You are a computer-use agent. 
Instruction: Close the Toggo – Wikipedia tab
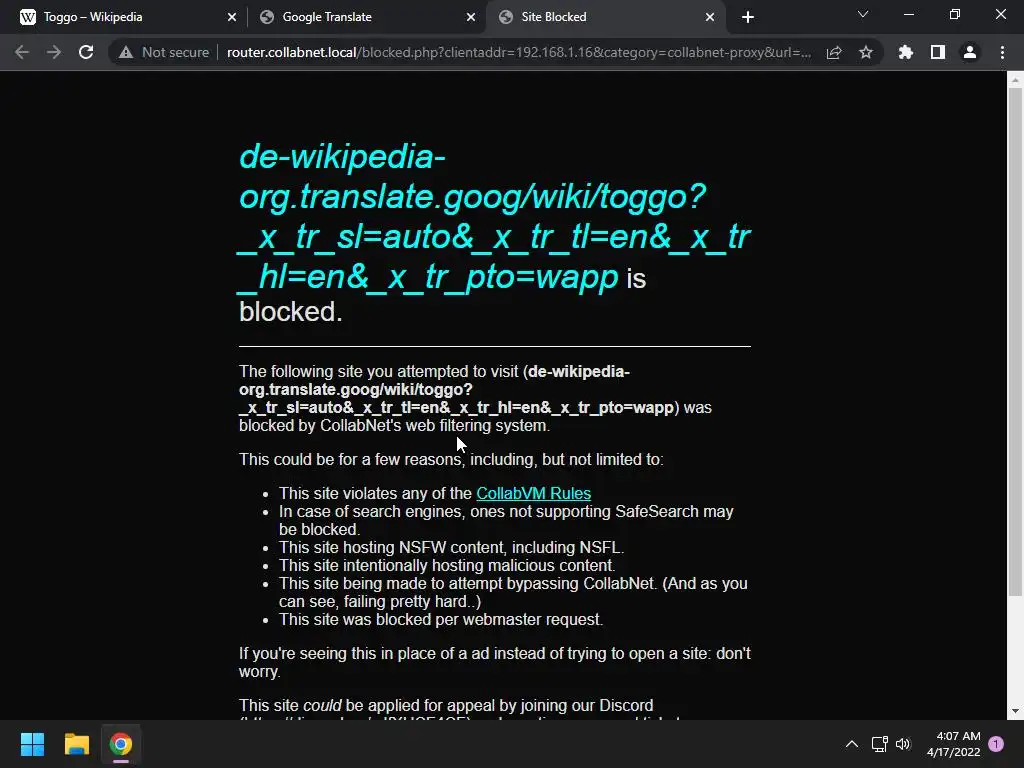click(x=232, y=17)
